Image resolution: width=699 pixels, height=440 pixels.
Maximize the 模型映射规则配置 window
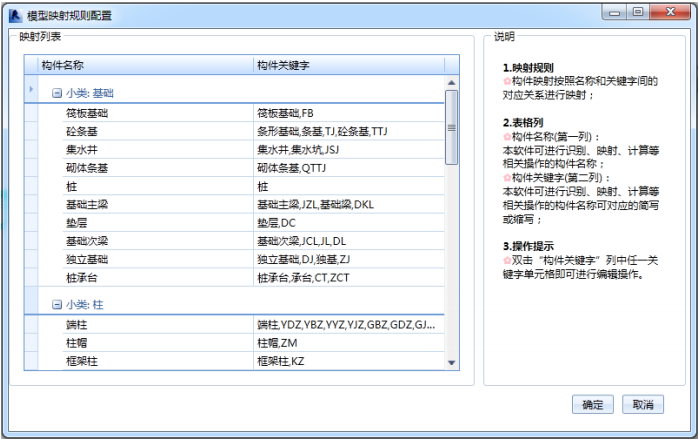638,12
